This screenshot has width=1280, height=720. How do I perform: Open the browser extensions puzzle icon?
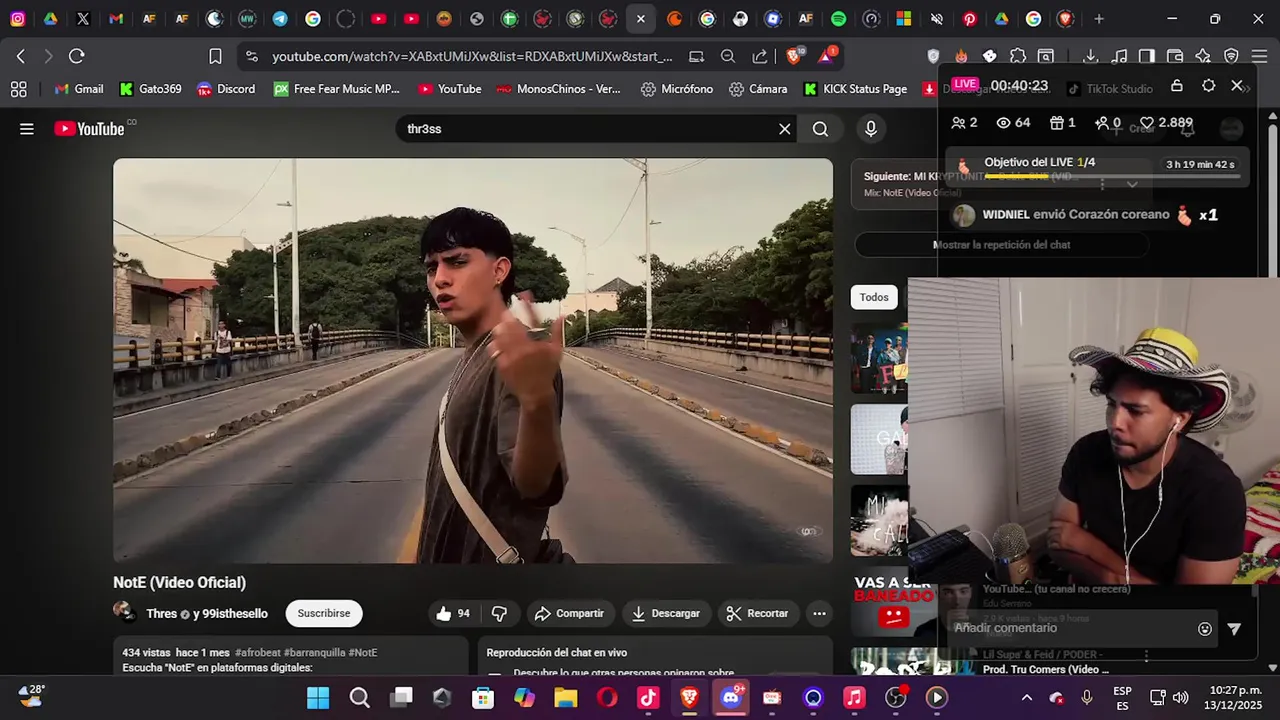(1018, 56)
